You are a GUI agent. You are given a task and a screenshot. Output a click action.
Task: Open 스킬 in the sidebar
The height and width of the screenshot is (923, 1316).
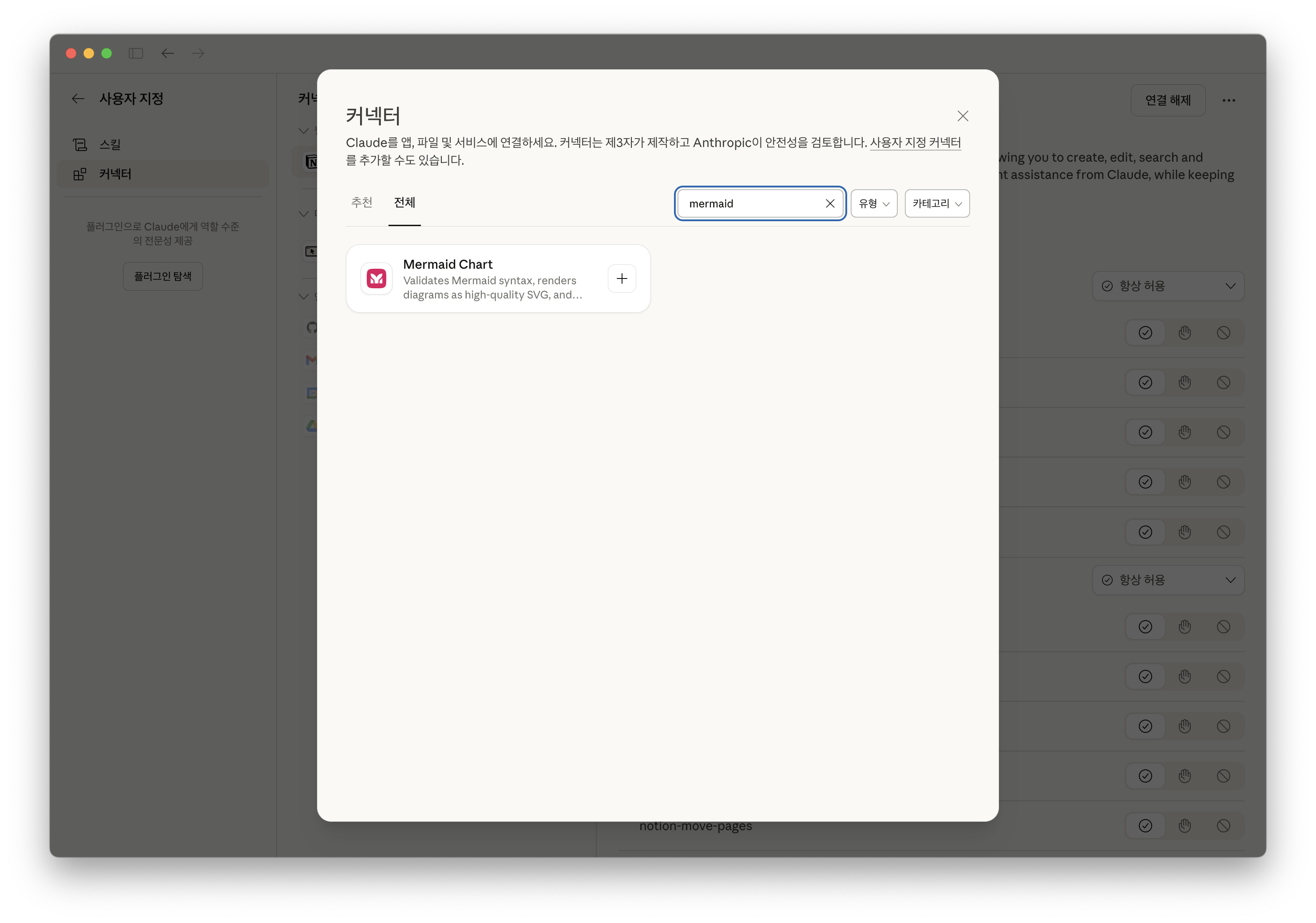pos(110,144)
